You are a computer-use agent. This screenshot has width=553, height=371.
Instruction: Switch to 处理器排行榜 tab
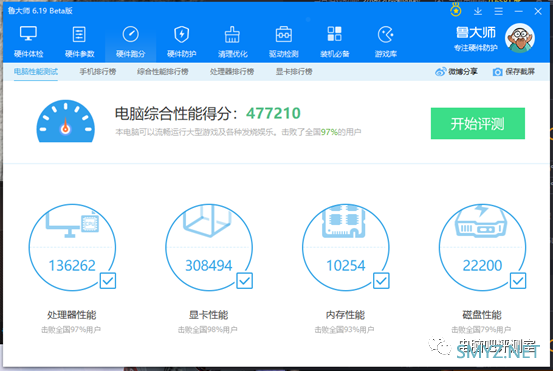click(x=232, y=72)
